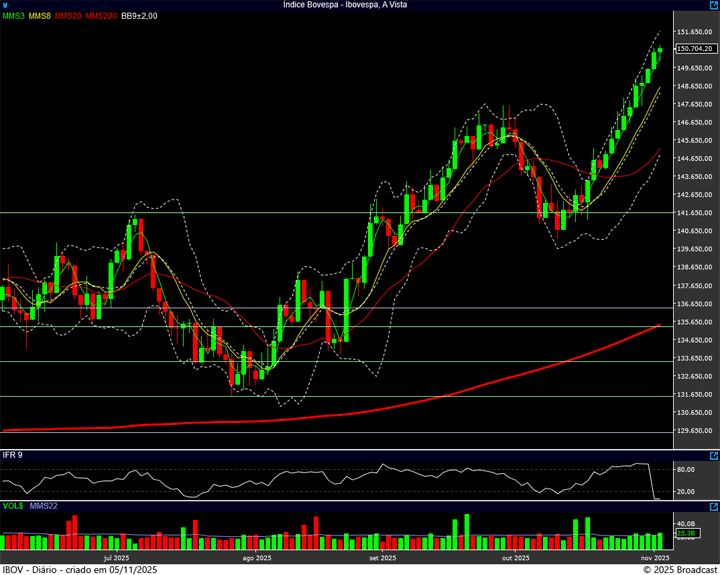Click the maximize panel icon on the title bar
Image resolution: width=720 pixels, height=575 pixels.
click(713, 5)
